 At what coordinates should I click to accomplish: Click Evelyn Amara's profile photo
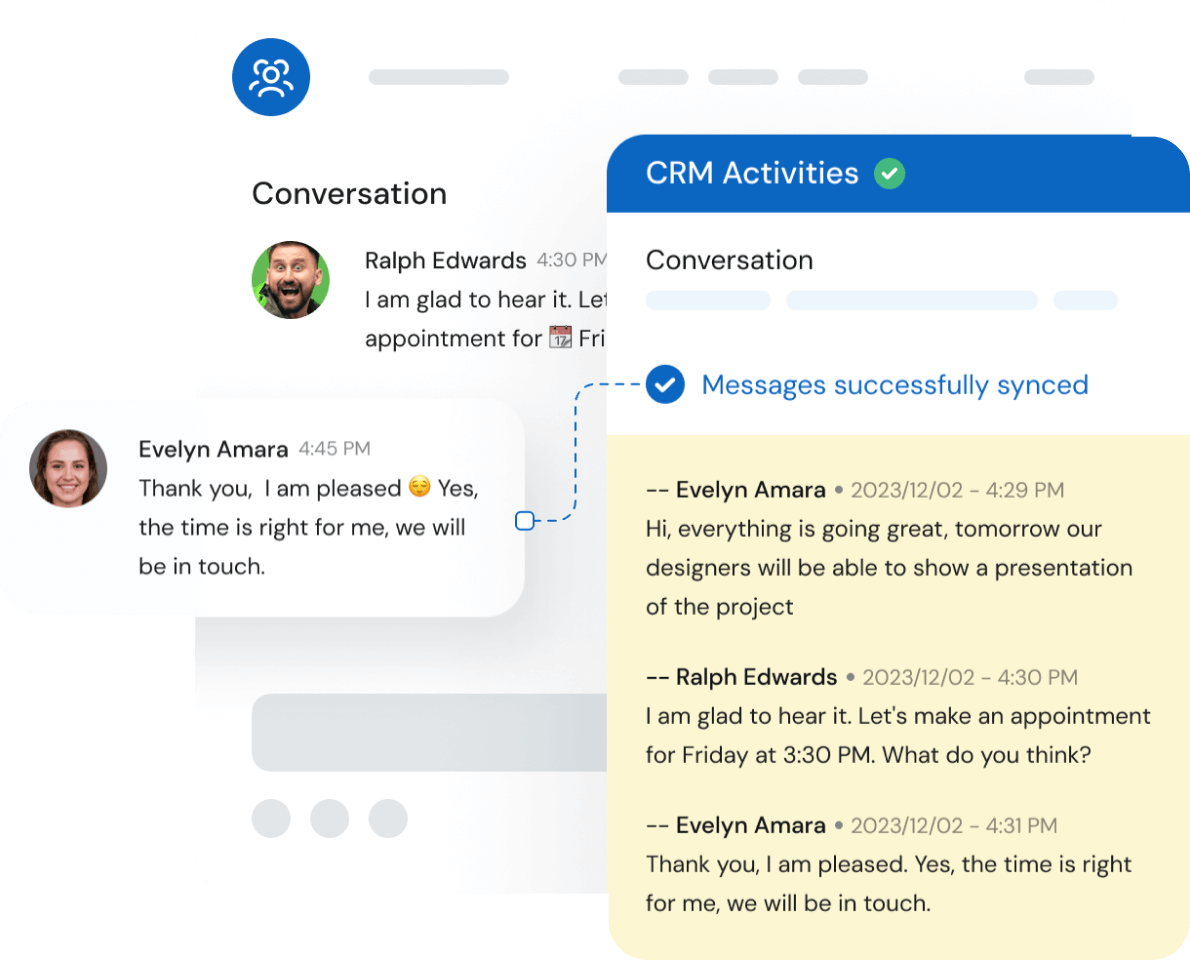[68, 468]
